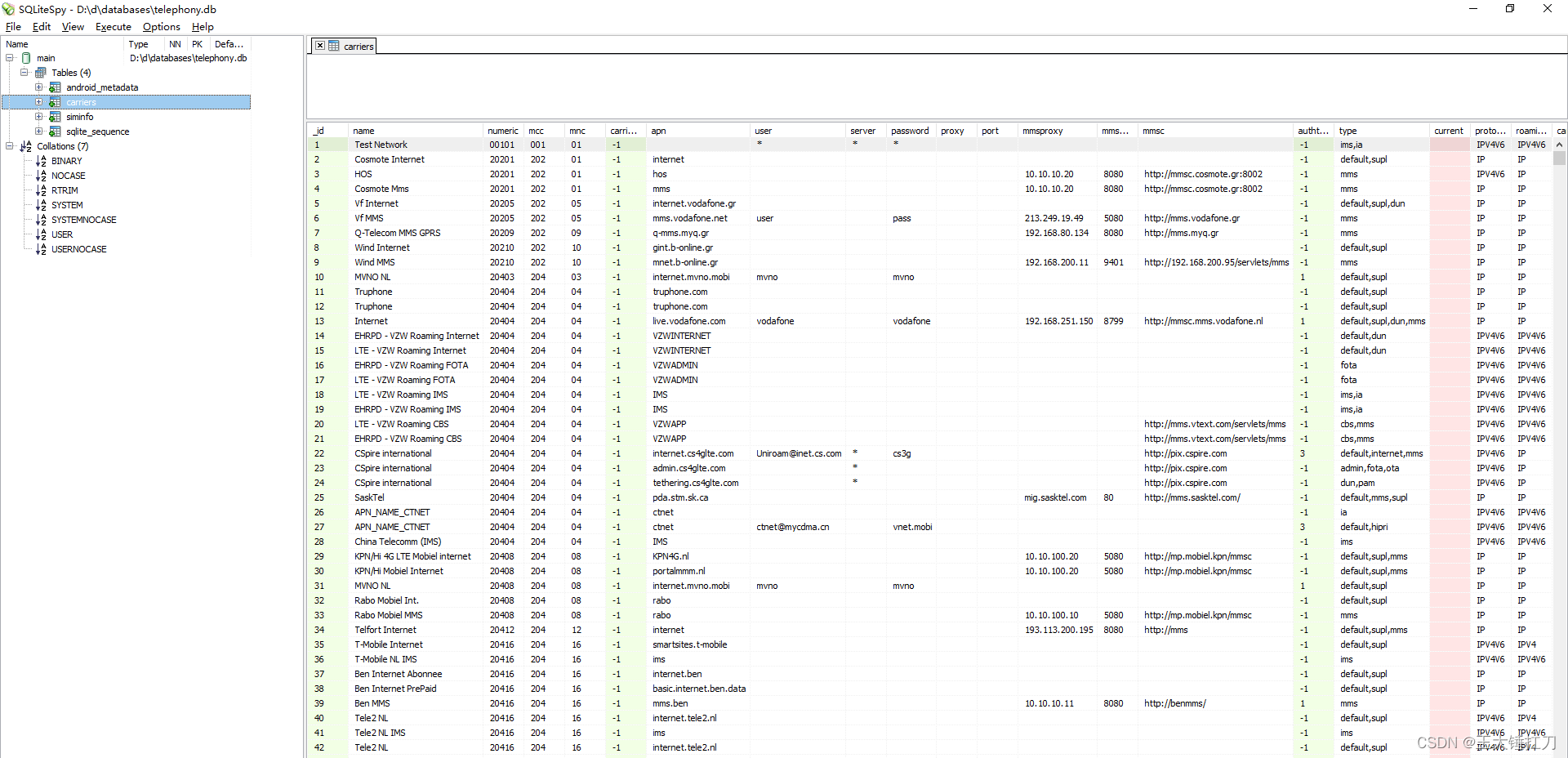Sort by the name column header
1568x758 pixels.
pos(416,131)
